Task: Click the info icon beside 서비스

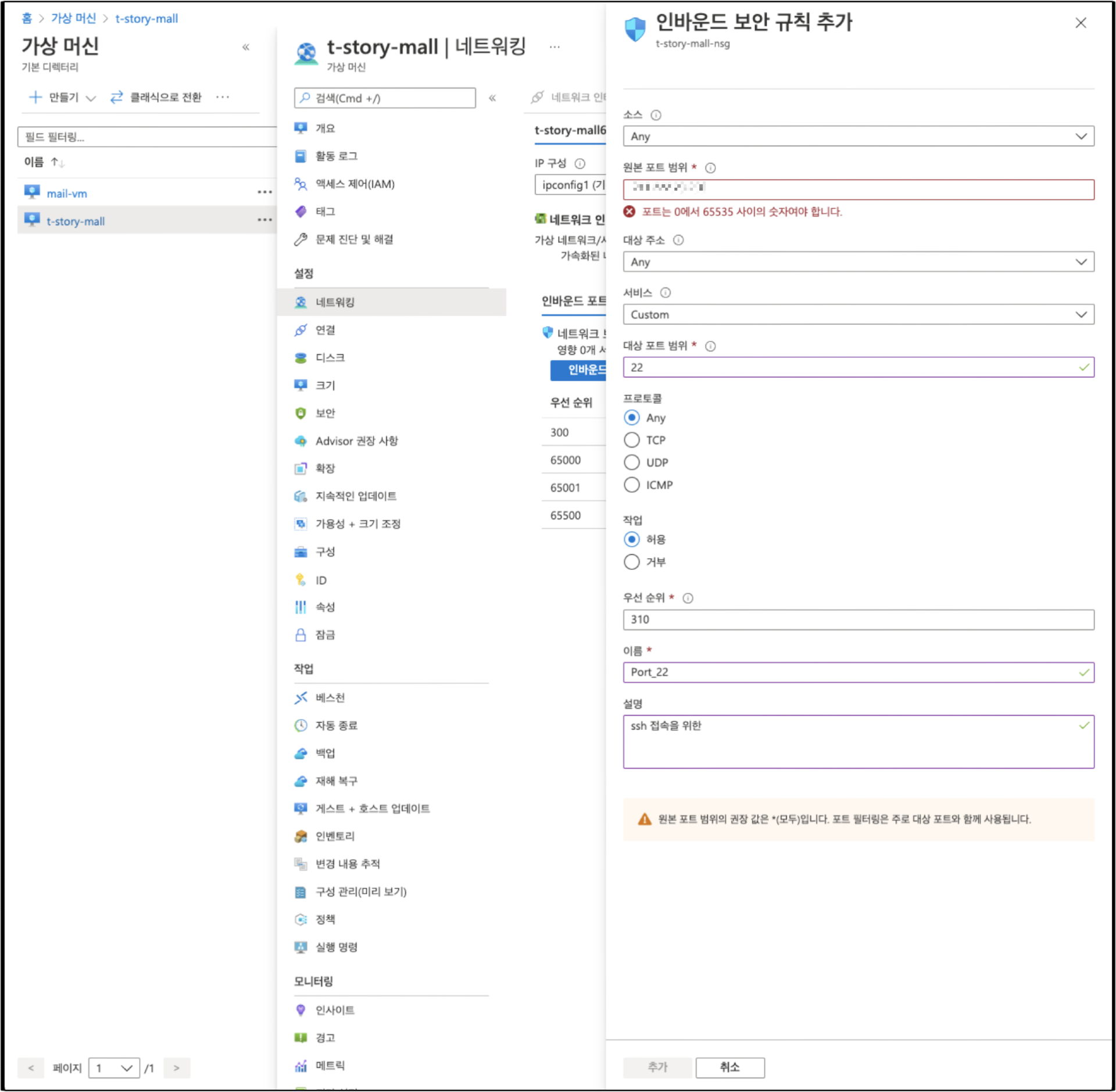Action: coord(666,293)
